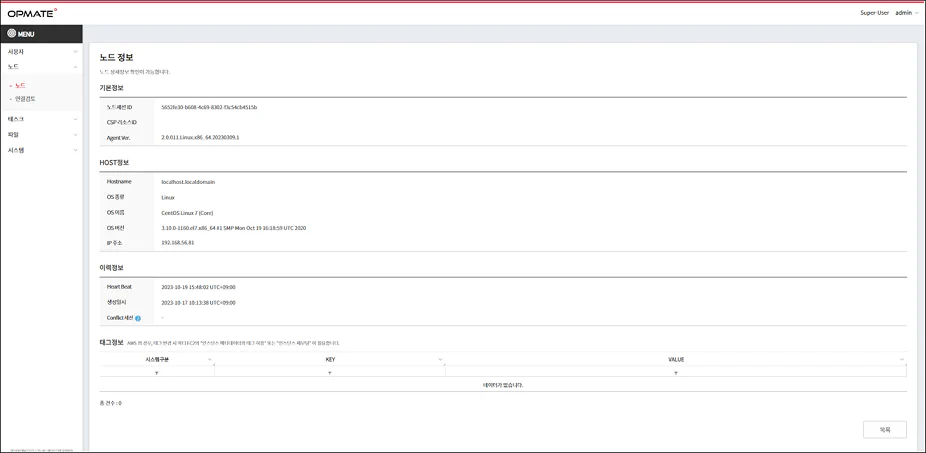Click the IP address value 192.168.56.81

(178, 243)
